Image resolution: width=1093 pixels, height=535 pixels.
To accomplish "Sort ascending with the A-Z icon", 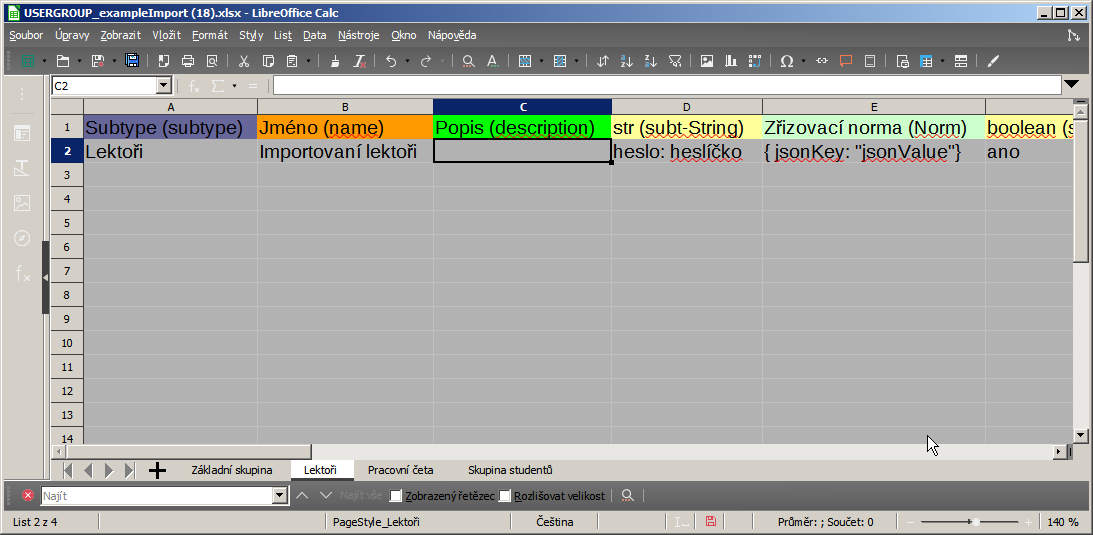I will (627, 61).
